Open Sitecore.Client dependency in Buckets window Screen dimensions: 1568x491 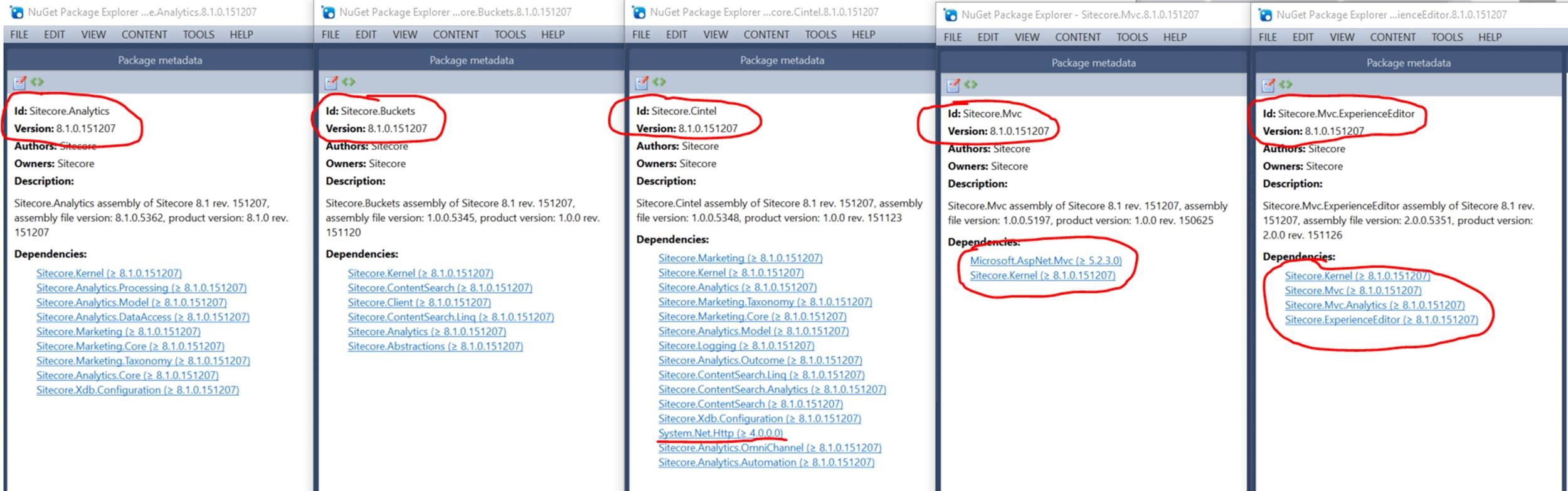[x=419, y=302]
